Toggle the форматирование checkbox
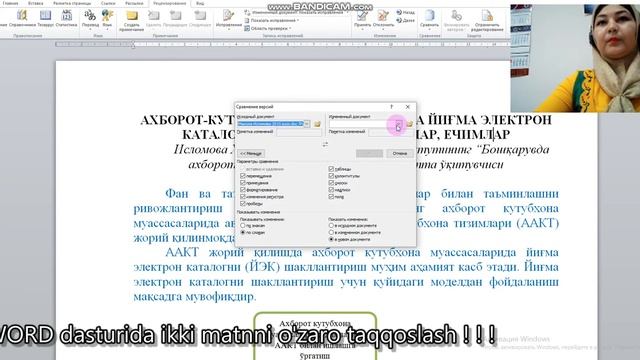The image size is (640, 360). pyautogui.click(x=243, y=190)
